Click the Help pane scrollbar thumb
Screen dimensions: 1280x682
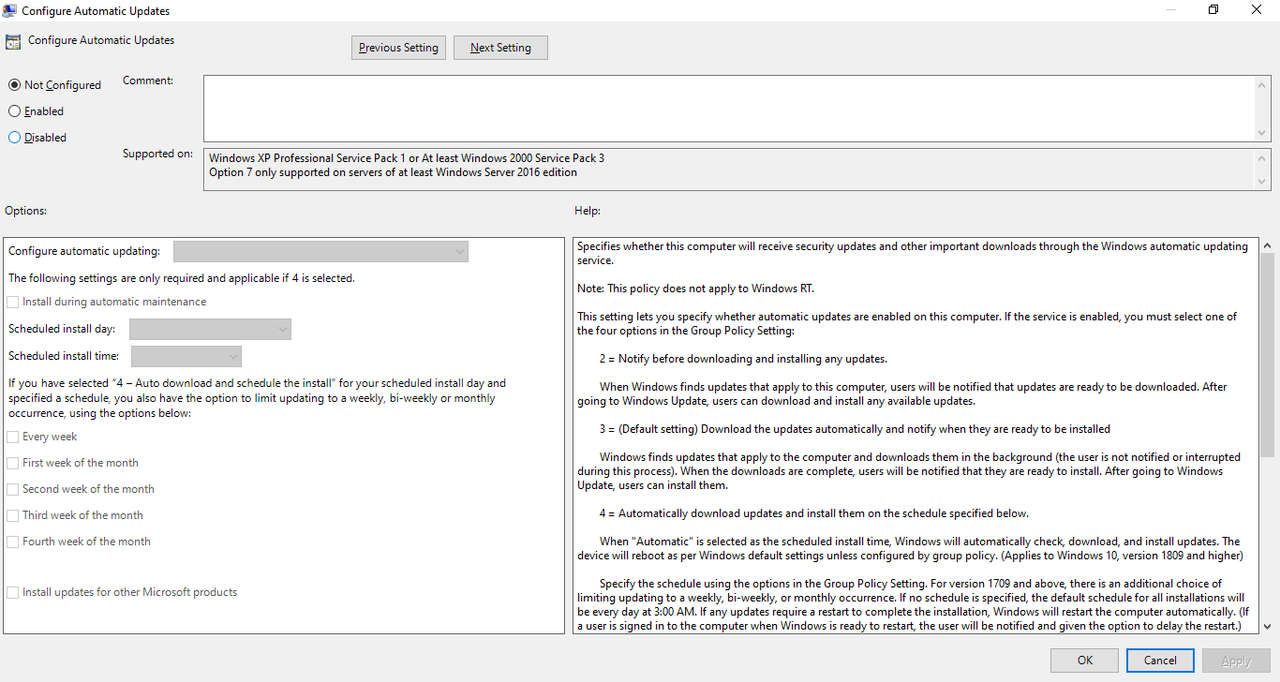(x=1267, y=354)
